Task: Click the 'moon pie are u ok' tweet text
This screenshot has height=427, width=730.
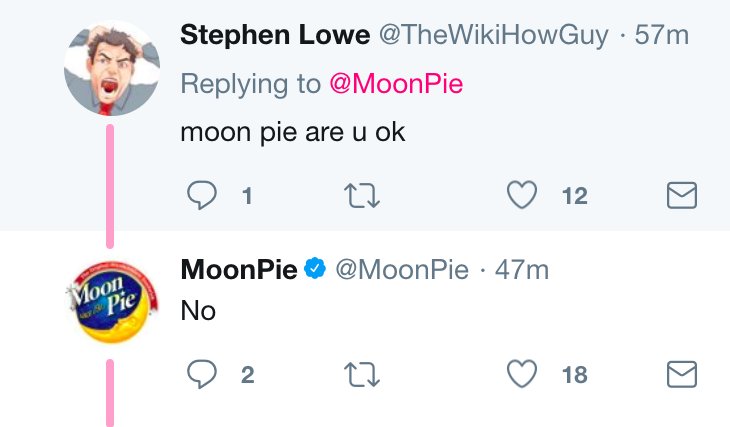Action: 293,133
